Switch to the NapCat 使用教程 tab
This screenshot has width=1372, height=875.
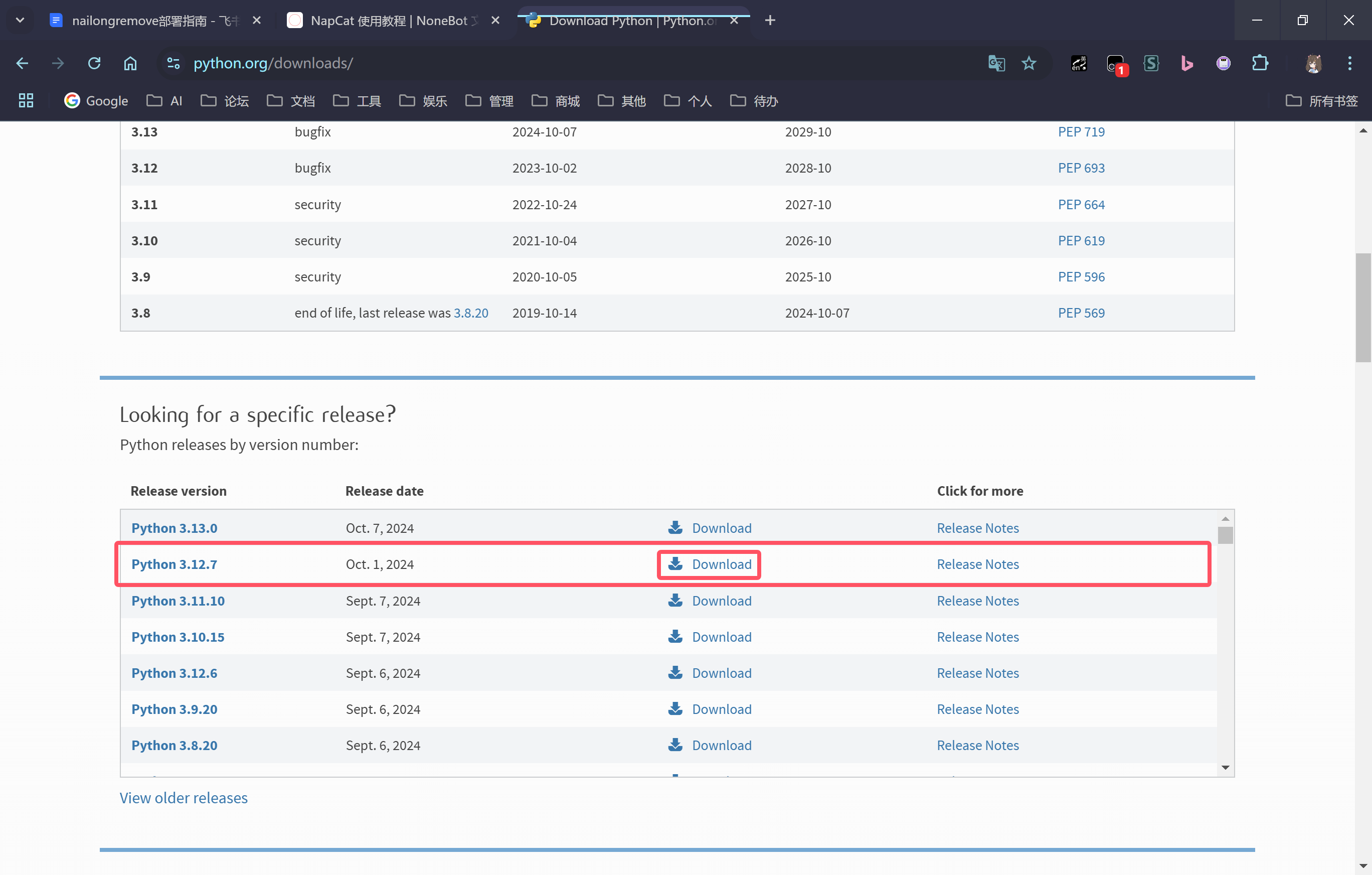[x=388, y=21]
